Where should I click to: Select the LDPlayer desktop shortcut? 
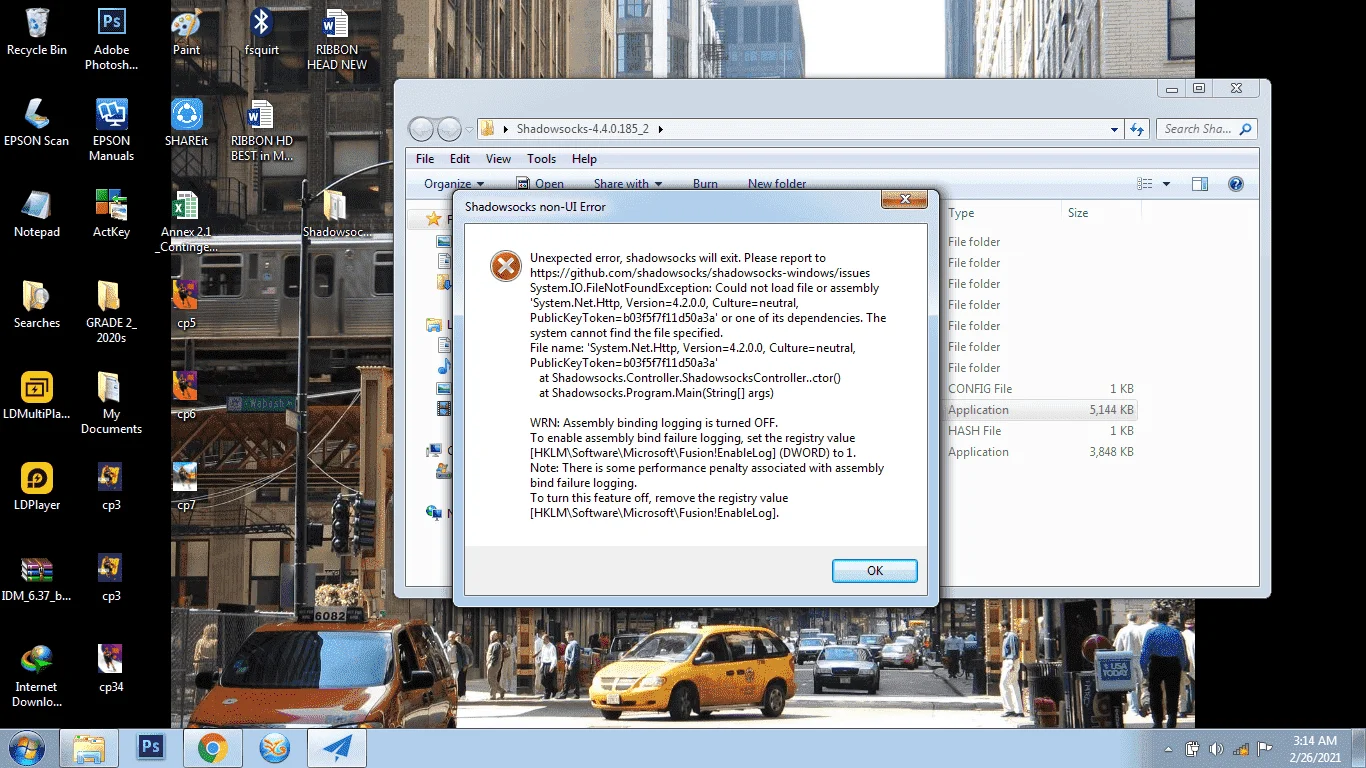[x=37, y=487]
